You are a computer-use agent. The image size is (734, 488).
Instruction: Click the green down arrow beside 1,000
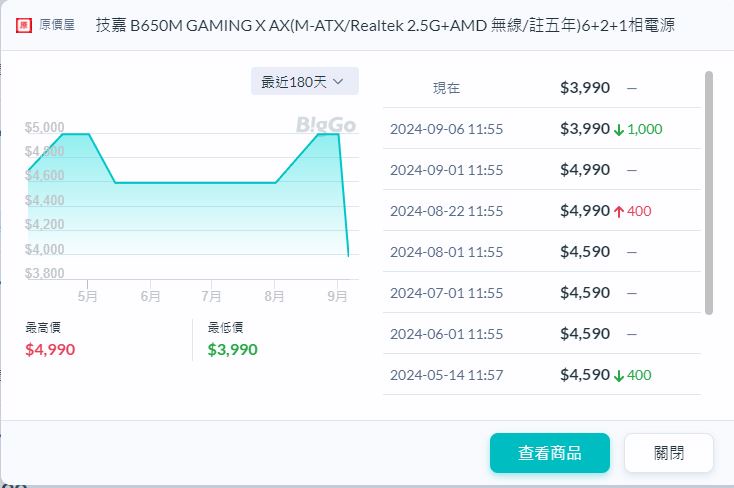point(620,129)
